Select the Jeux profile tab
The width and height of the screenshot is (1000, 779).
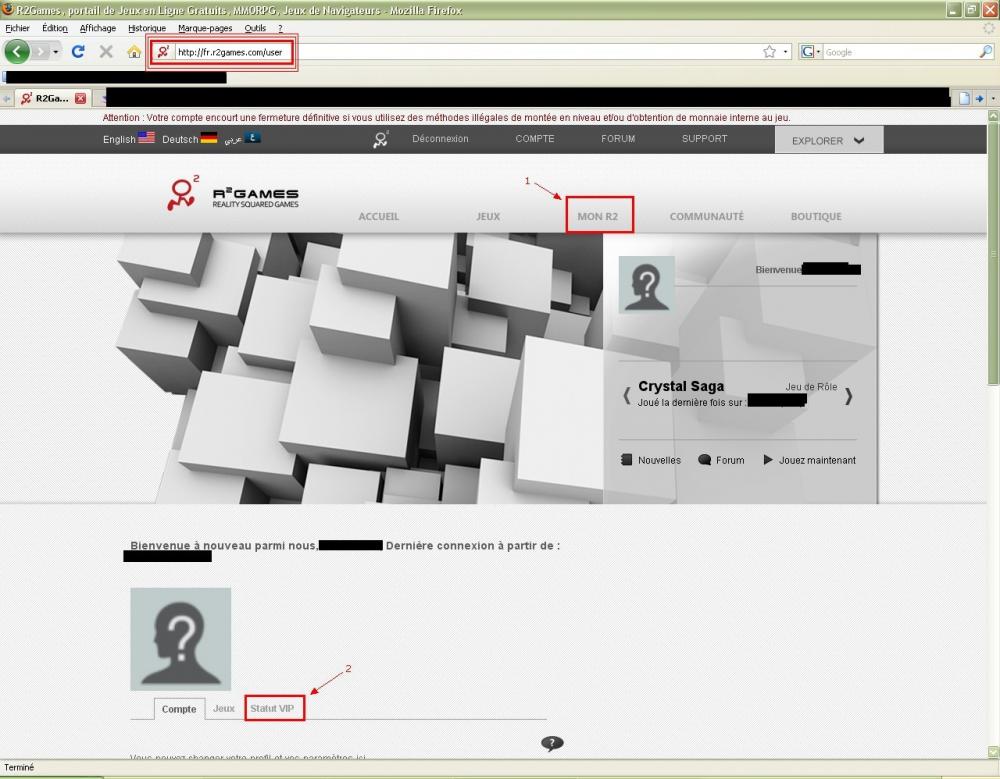224,708
